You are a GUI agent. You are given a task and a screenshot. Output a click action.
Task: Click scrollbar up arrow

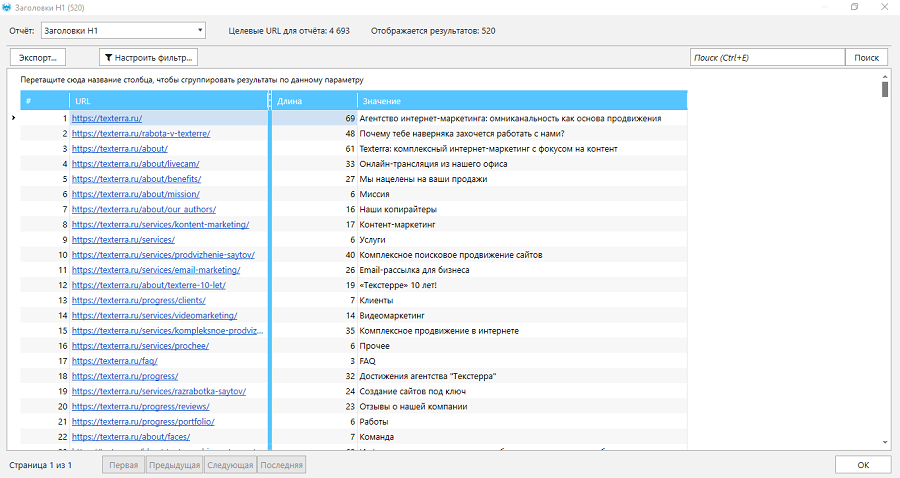coord(885,75)
